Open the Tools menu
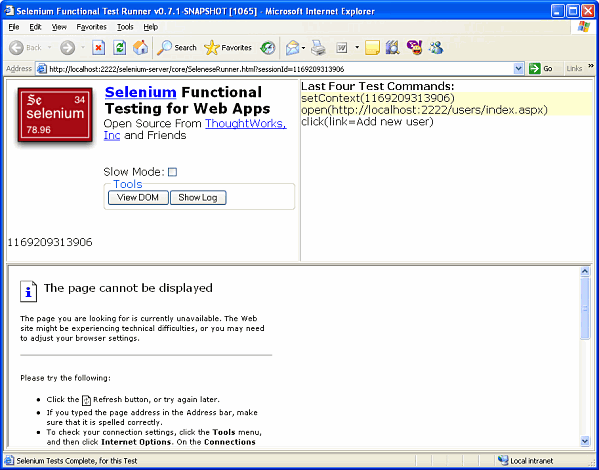Viewport: 599px width, 470px height. click(125, 27)
